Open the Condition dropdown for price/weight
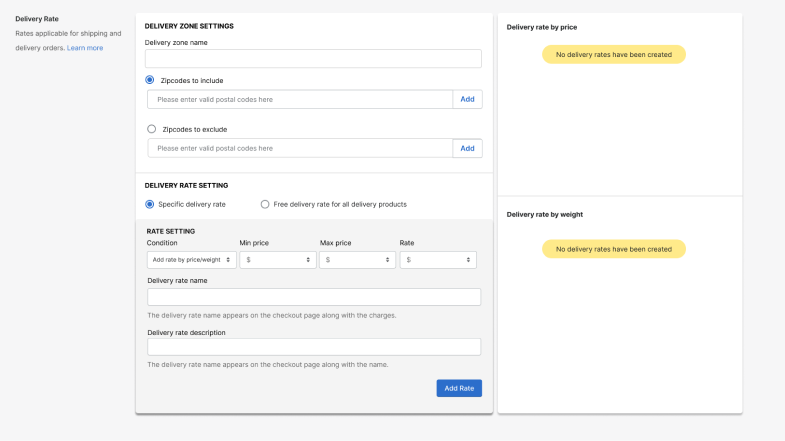 [x=191, y=260]
